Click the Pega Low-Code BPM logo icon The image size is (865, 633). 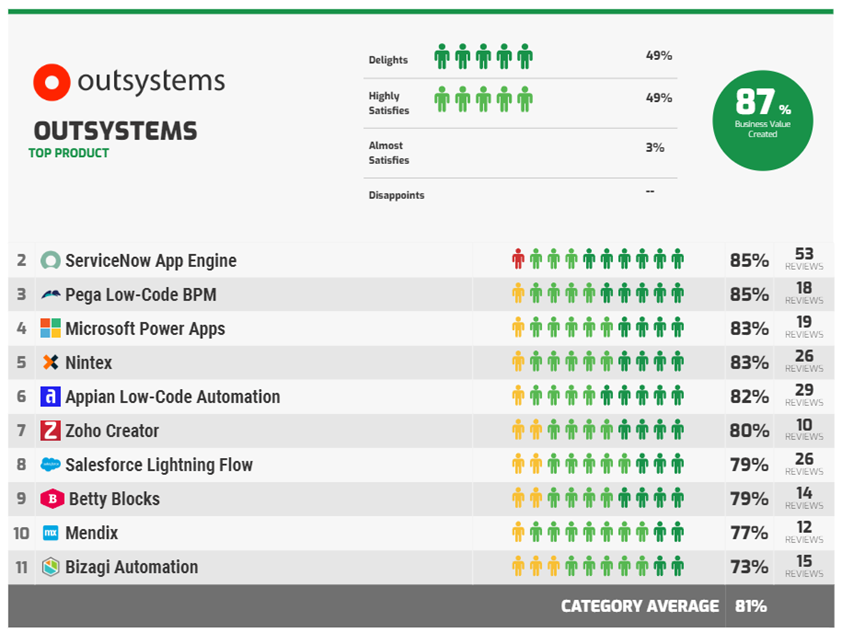50,295
